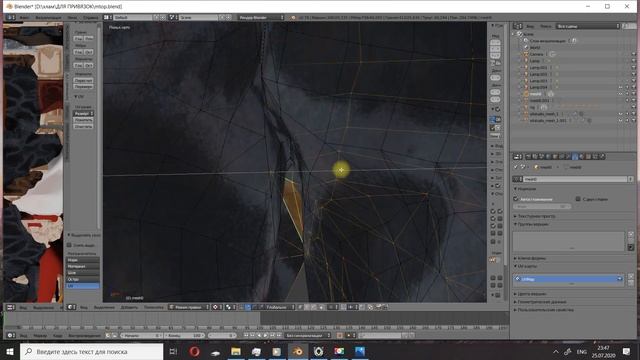Click the Windows taskbar search box
Image resolution: width=640 pixels, height=360 pixels.
point(91,351)
